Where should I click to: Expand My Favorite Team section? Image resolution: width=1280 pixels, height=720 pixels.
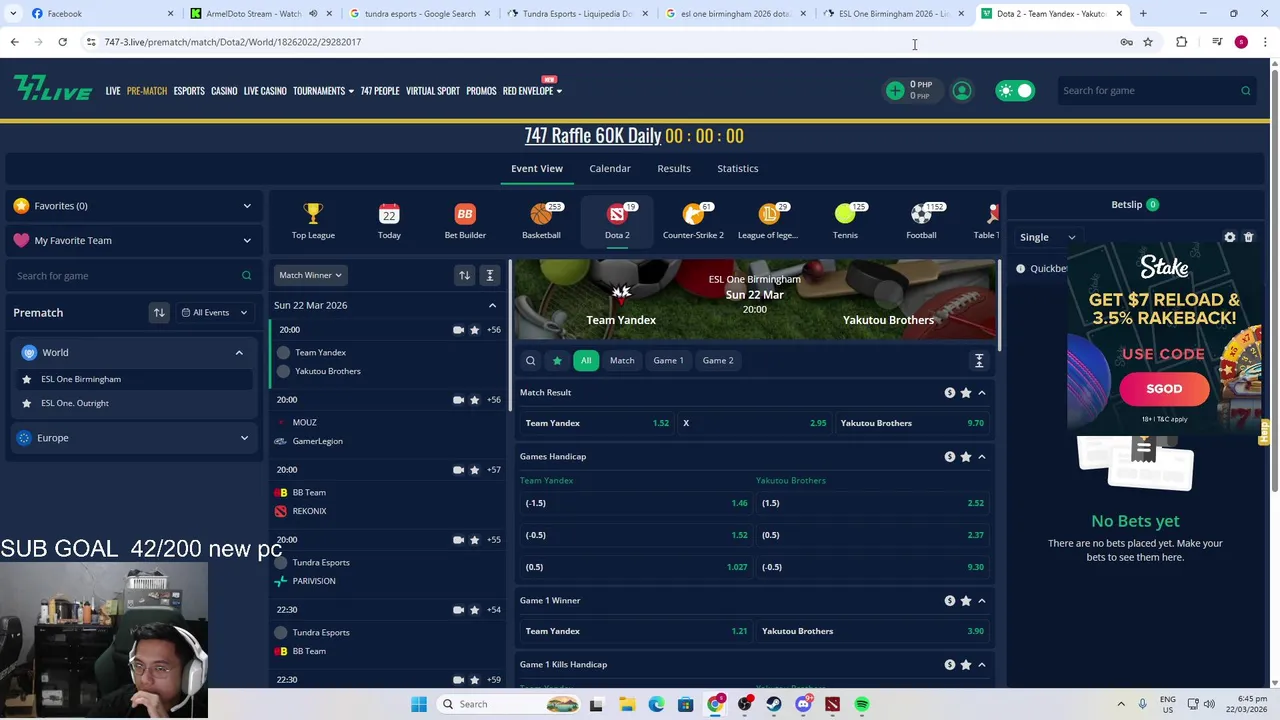coord(133,240)
